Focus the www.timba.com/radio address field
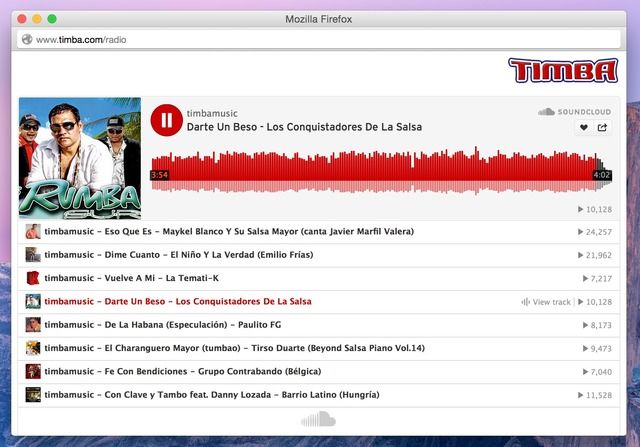Screen dimensions: 640x447 [x=318, y=40]
